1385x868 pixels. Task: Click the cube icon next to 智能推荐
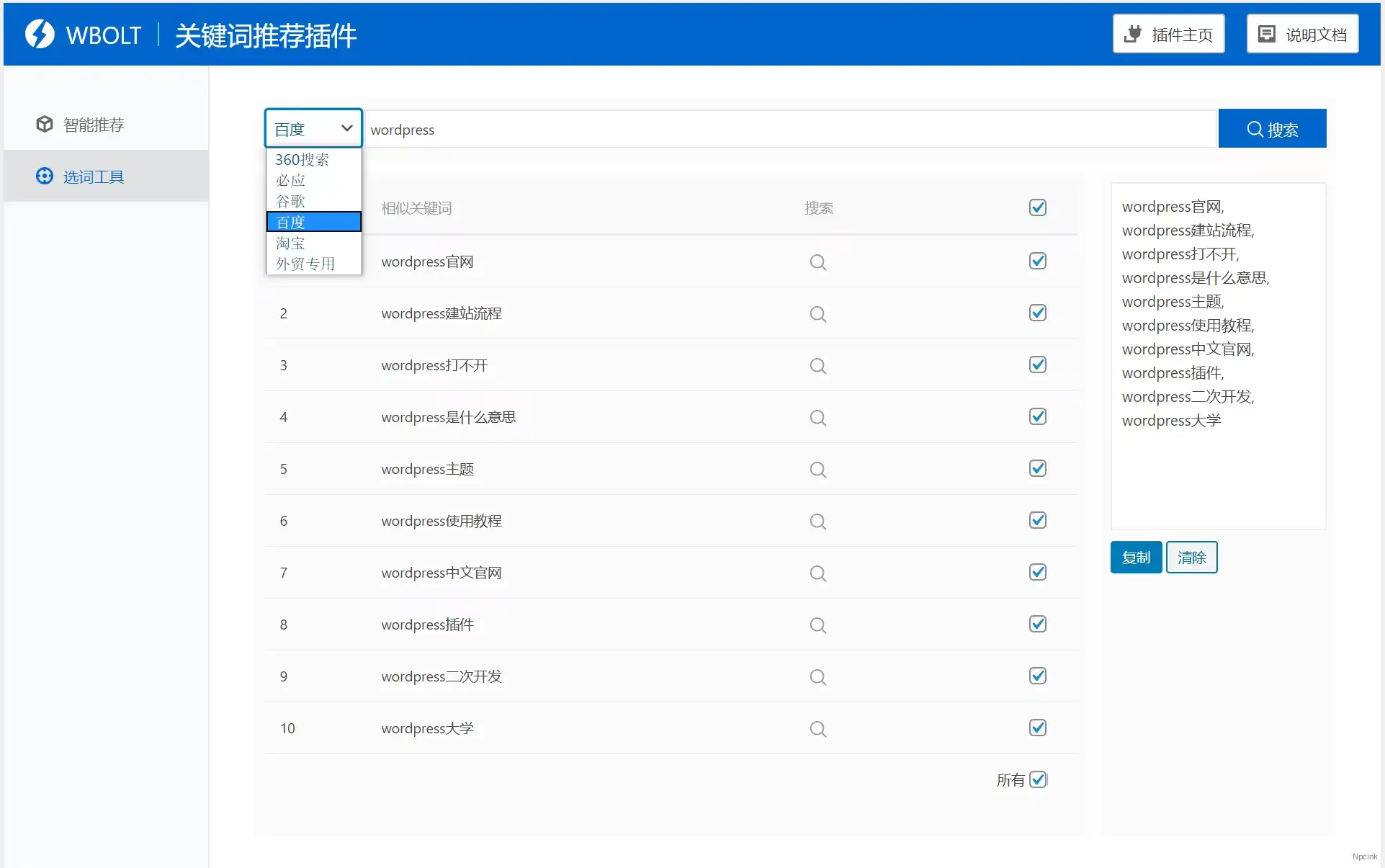pyautogui.click(x=44, y=124)
